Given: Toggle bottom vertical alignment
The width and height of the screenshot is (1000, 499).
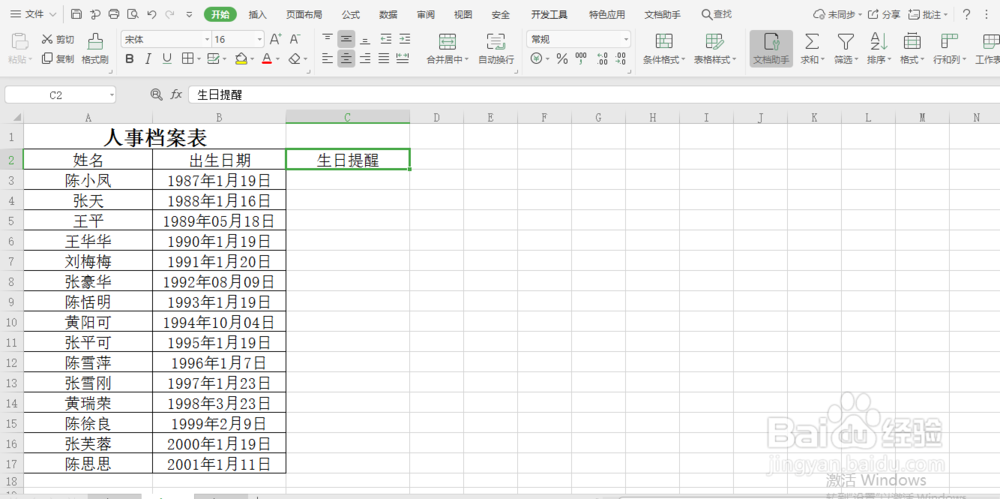Looking at the screenshot, I should (365, 40).
